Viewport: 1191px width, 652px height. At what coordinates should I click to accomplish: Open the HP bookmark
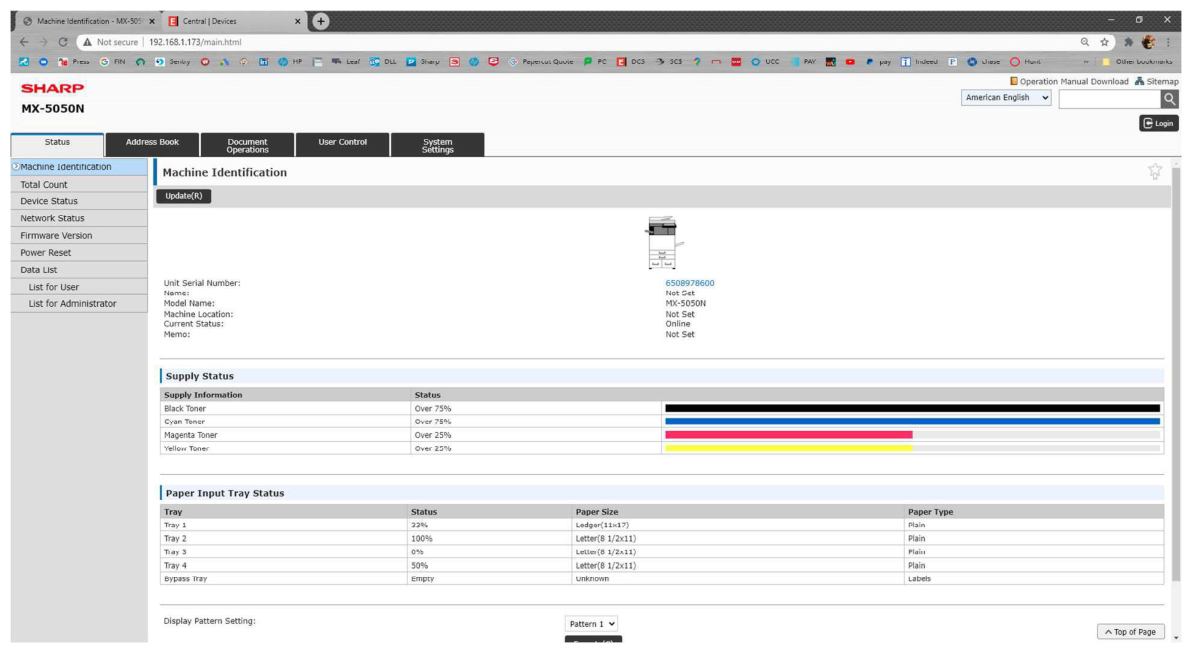pyautogui.click(x=290, y=62)
